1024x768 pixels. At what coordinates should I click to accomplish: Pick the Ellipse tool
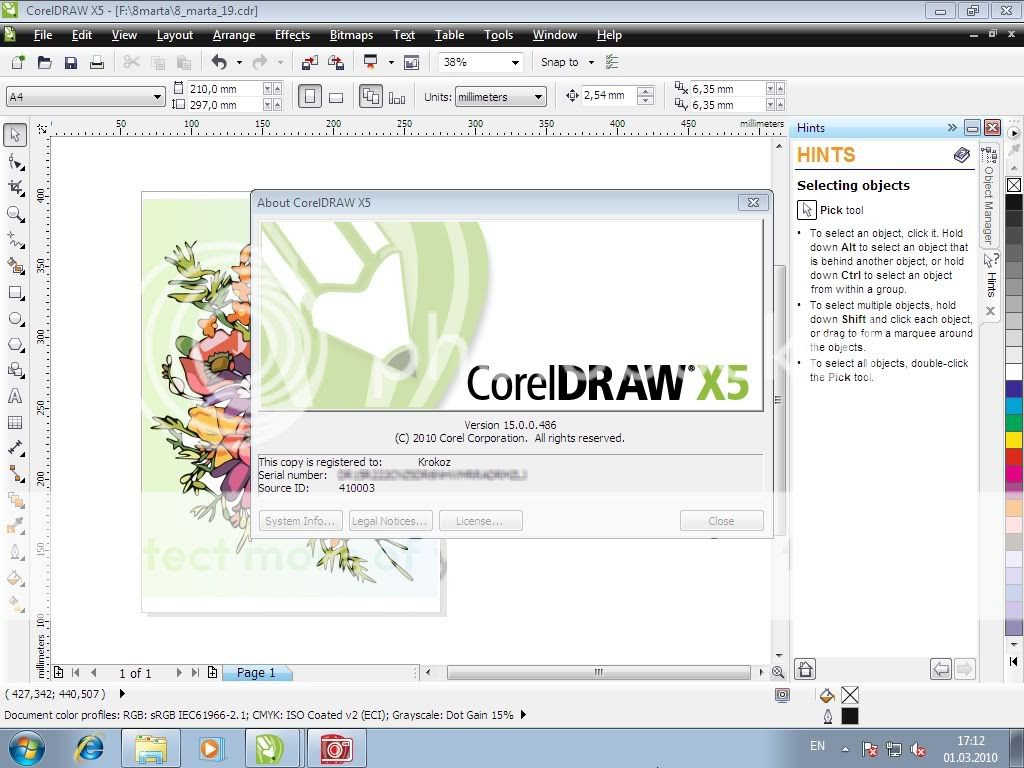[15, 318]
